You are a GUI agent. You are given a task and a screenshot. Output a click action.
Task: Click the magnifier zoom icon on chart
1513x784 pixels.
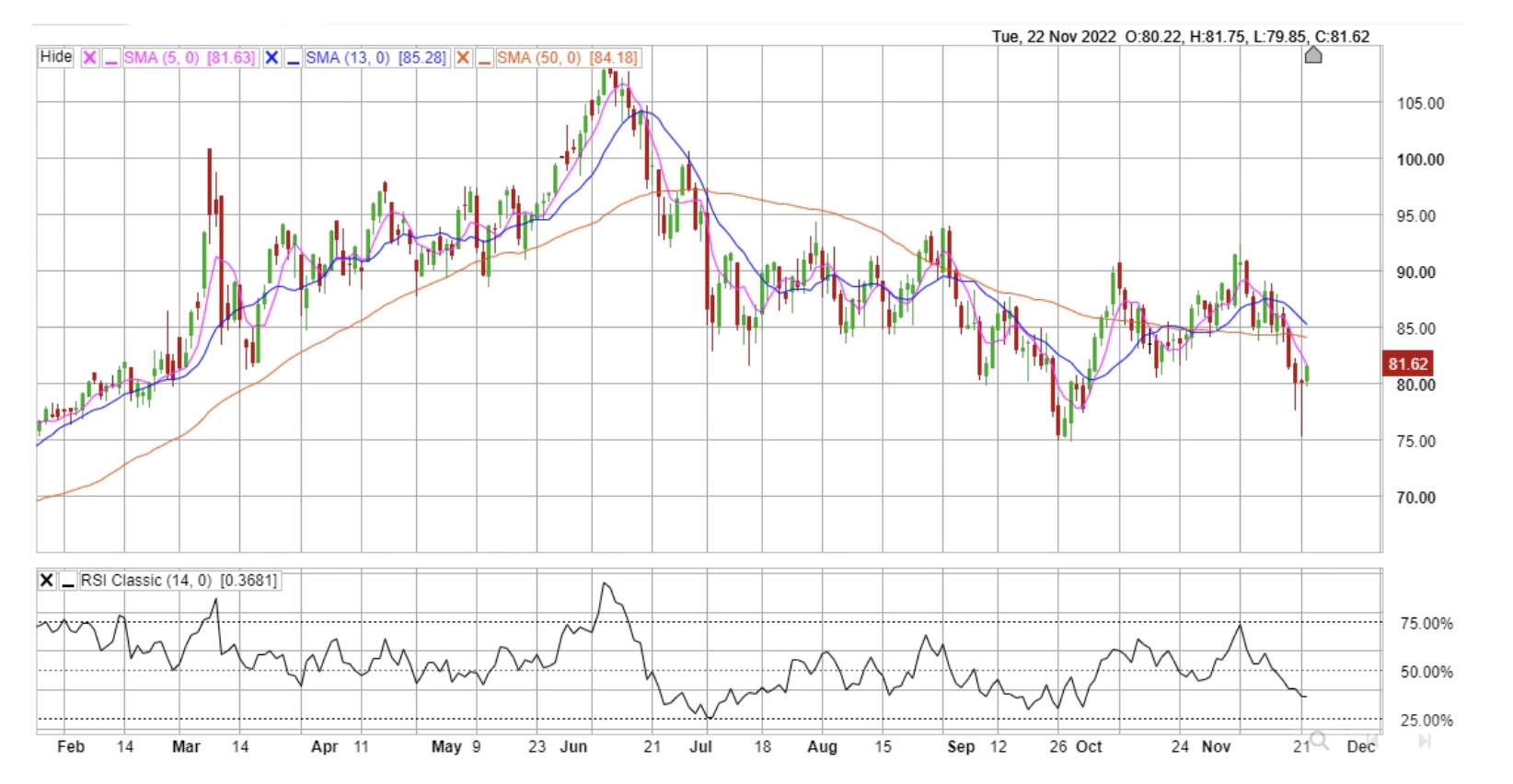pos(1319,740)
